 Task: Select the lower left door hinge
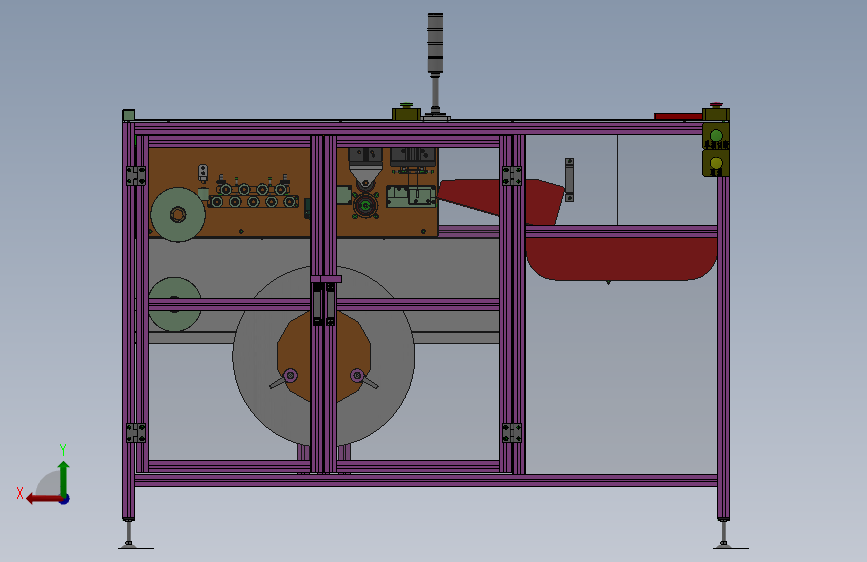136,433
